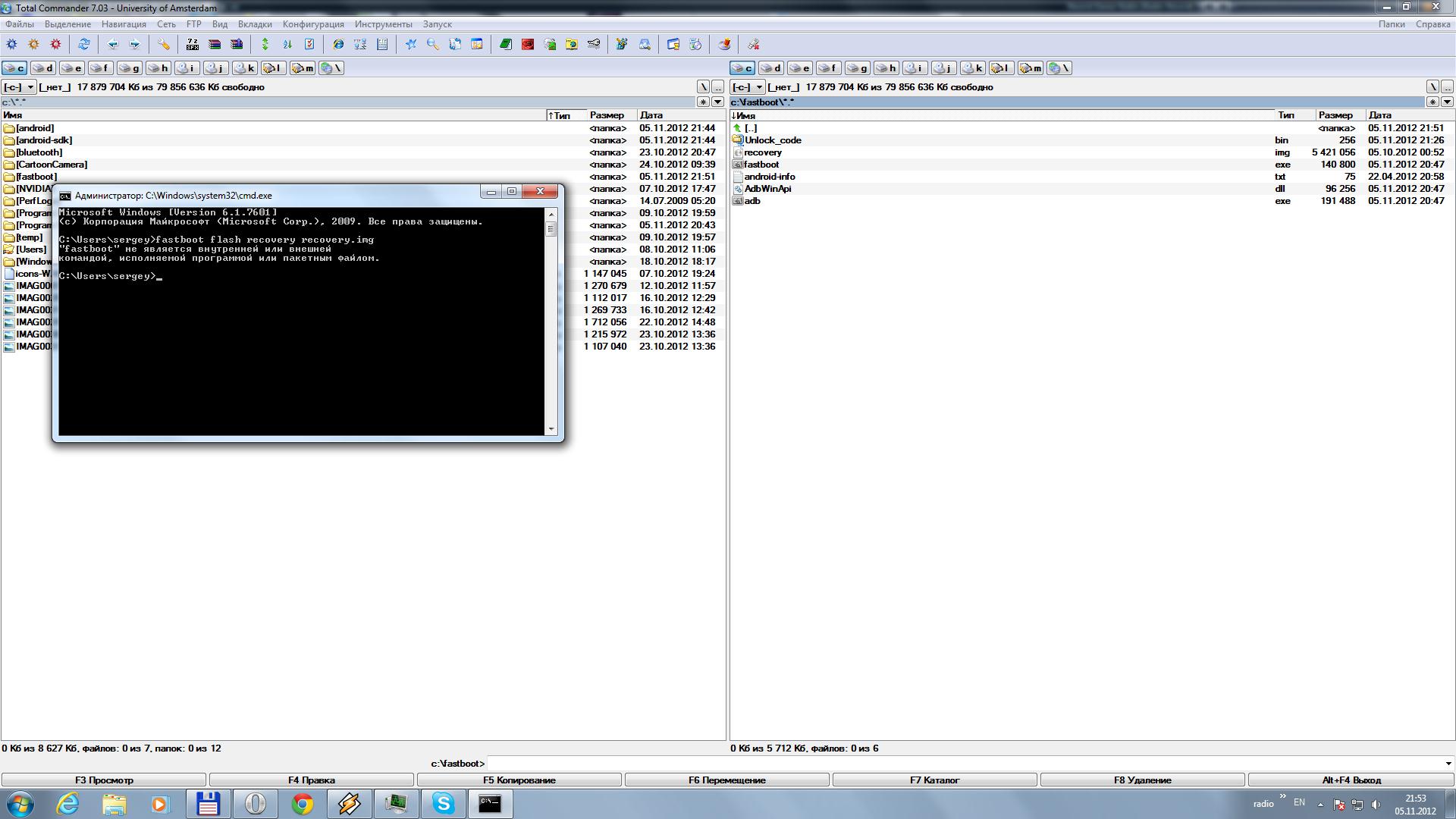1456x819 pixels.
Task: Click F5 Копирование button
Action: click(x=519, y=780)
